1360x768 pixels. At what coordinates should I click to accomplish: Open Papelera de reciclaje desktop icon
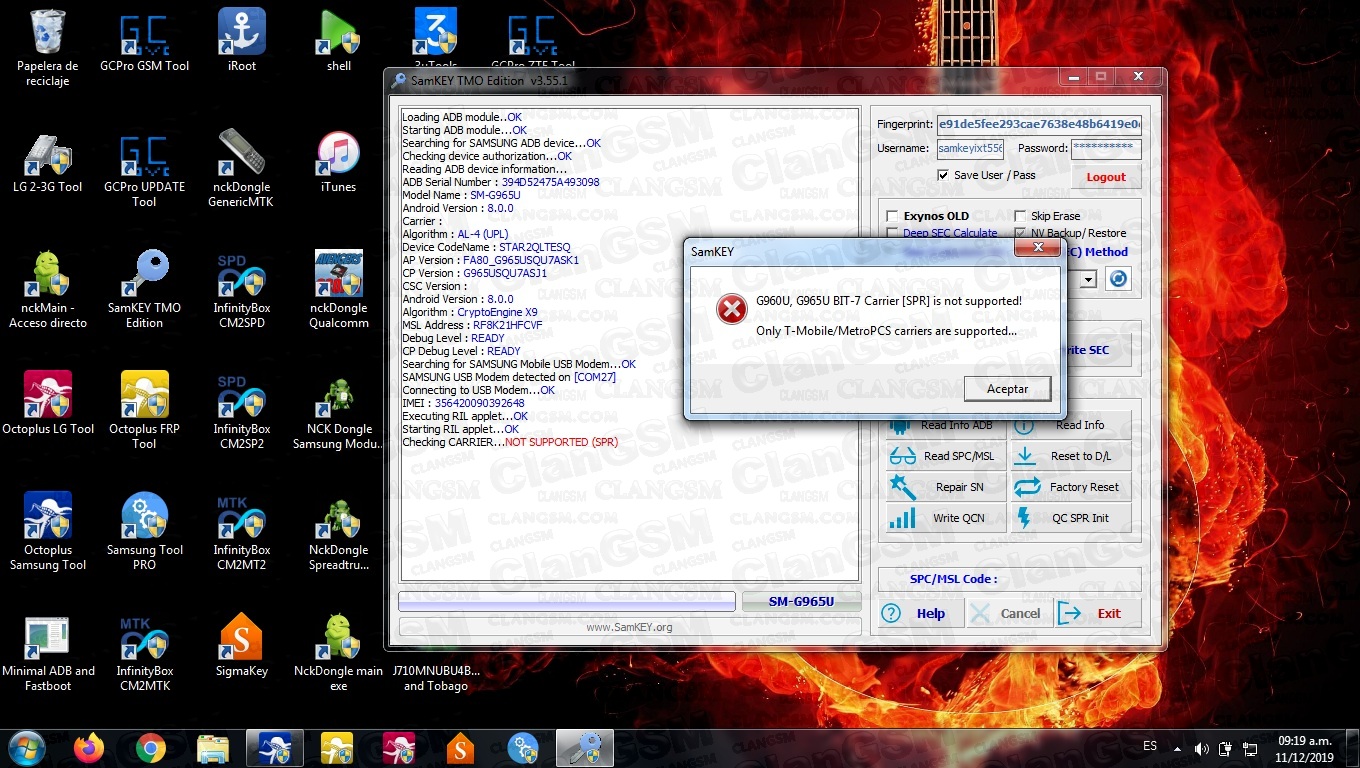point(48,48)
